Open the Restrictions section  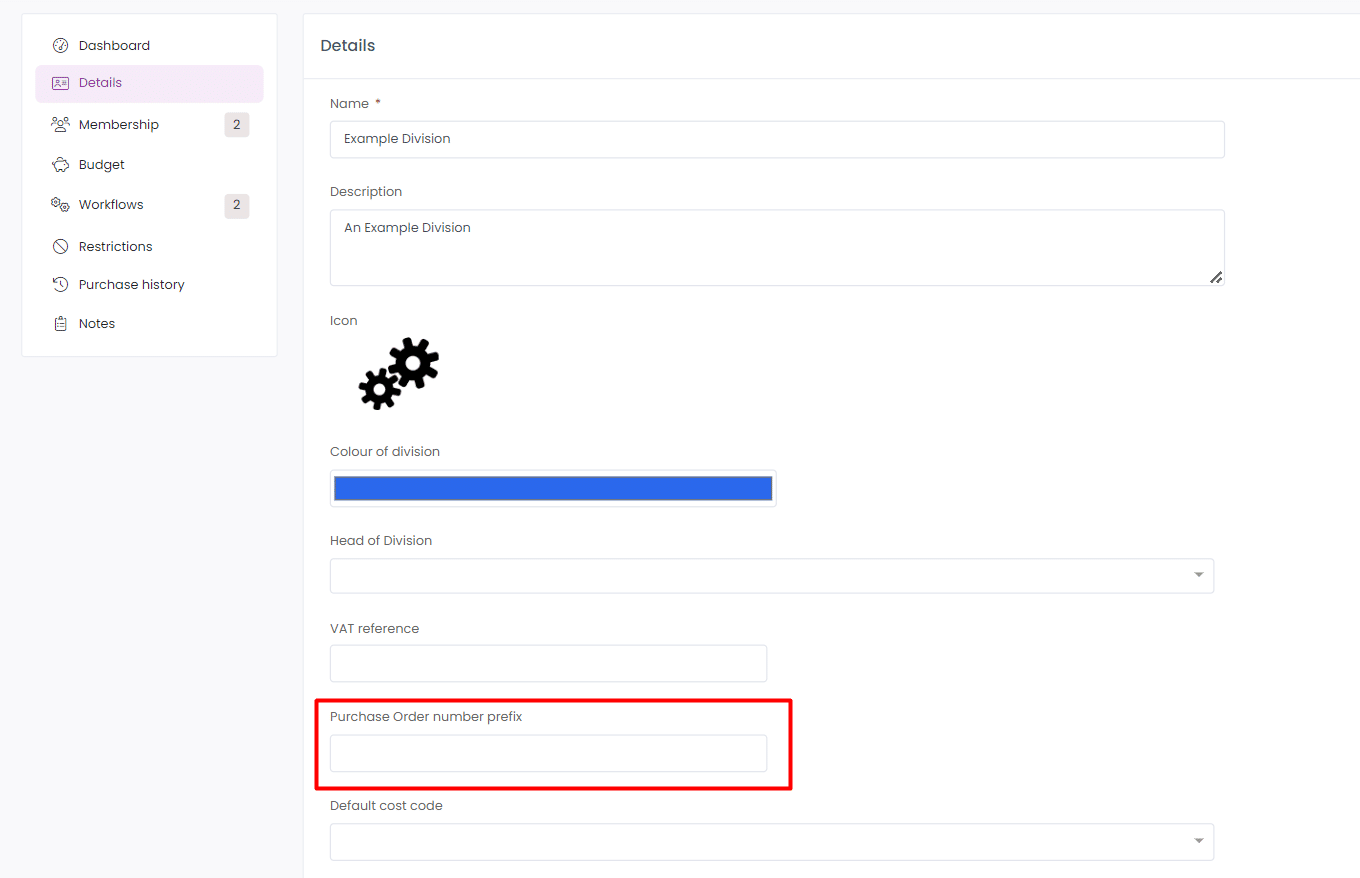pos(149,246)
